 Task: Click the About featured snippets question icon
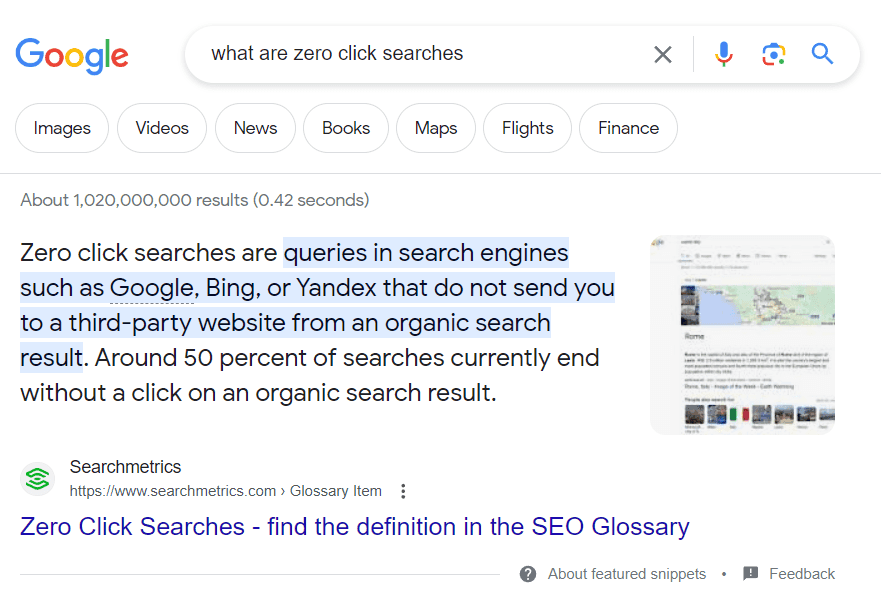click(x=528, y=574)
